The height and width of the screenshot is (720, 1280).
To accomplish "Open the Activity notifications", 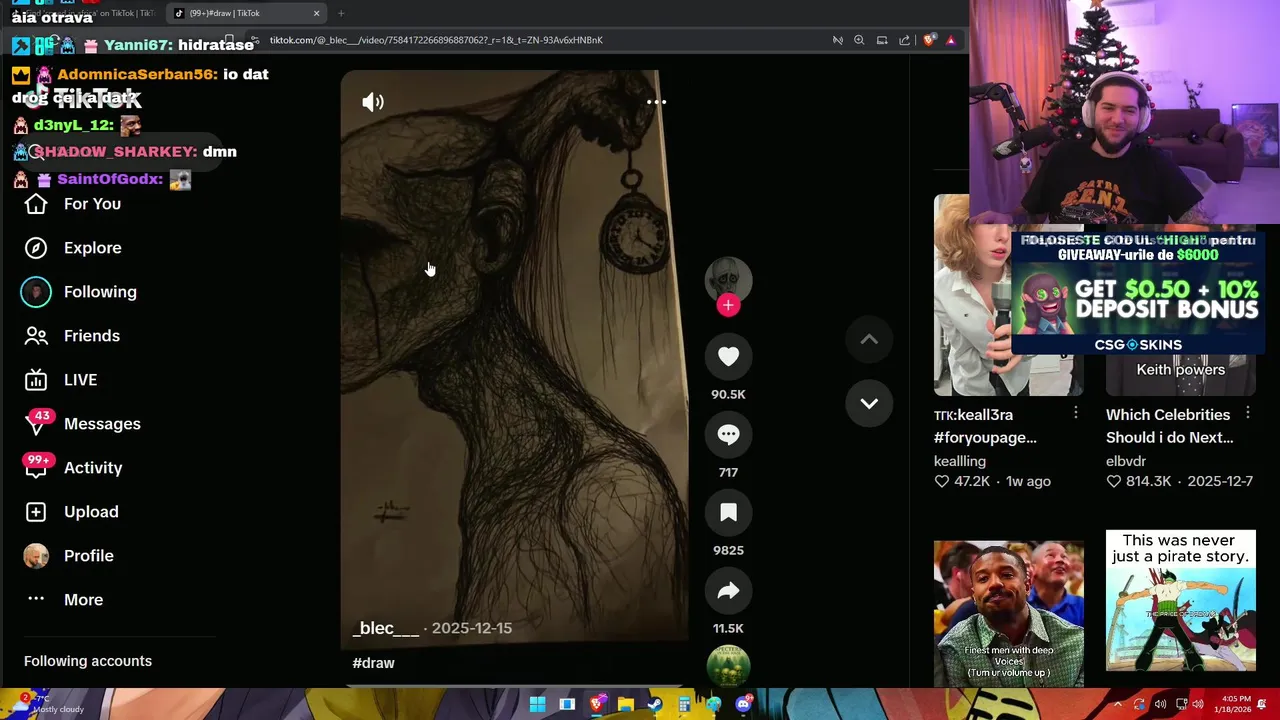I will [x=93, y=468].
